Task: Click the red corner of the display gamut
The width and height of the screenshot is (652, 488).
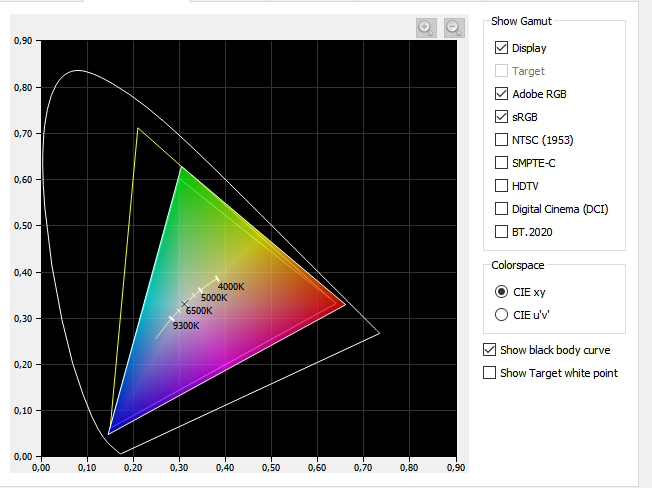Action: tap(344, 304)
